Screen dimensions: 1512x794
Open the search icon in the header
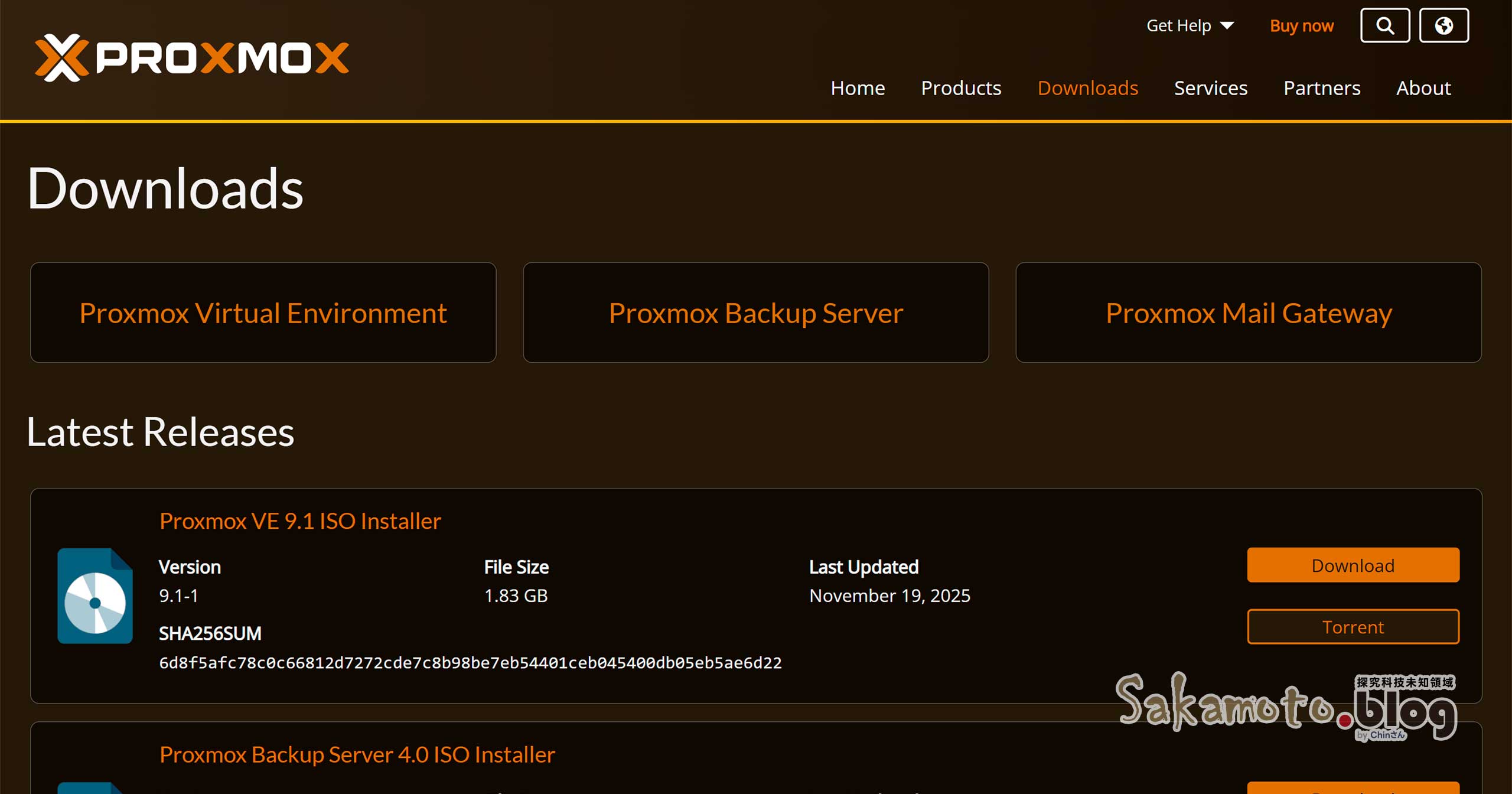click(1384, 25)
